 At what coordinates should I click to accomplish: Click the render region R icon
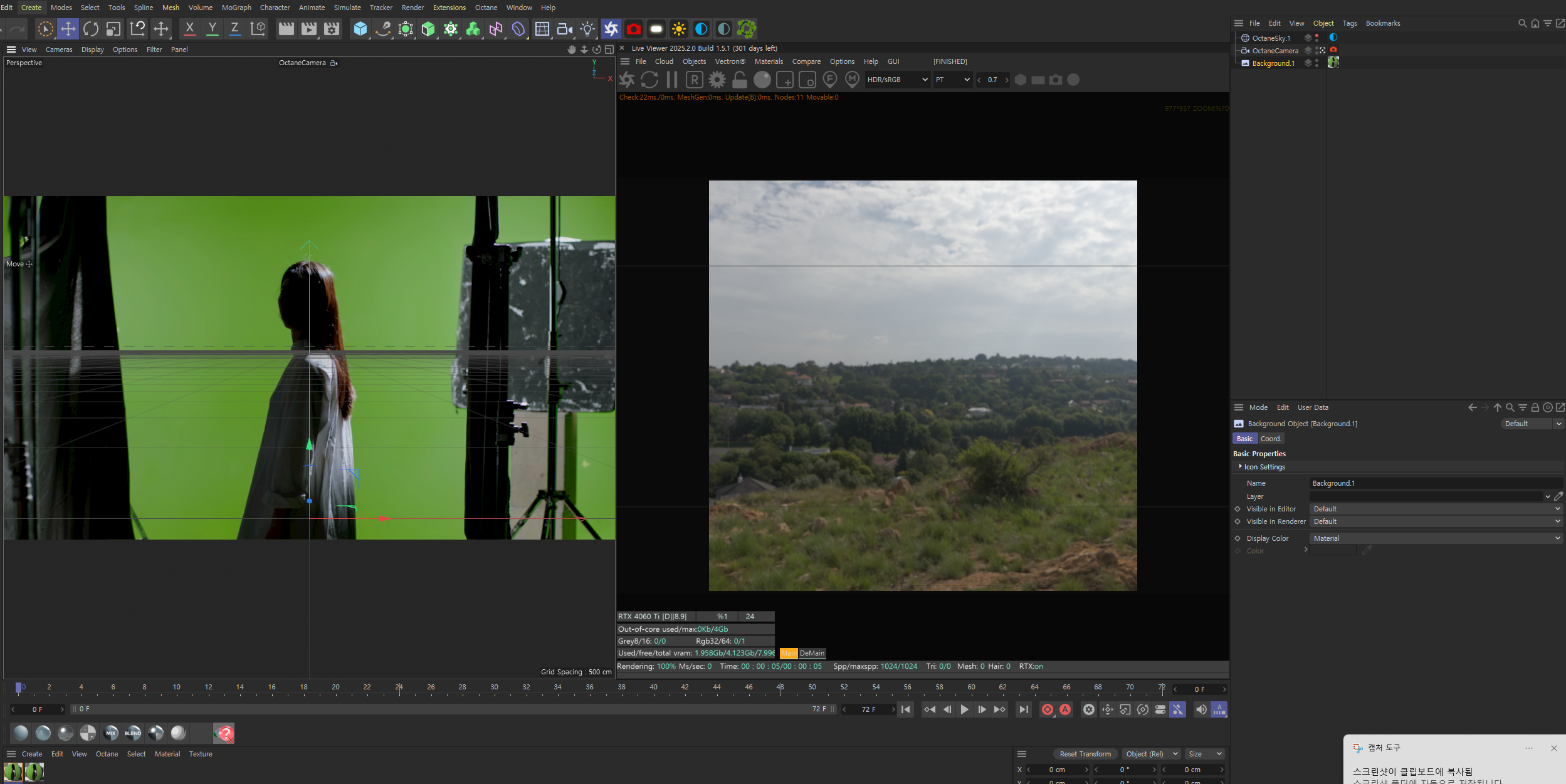pyautogui.click(x=695, y=80)
